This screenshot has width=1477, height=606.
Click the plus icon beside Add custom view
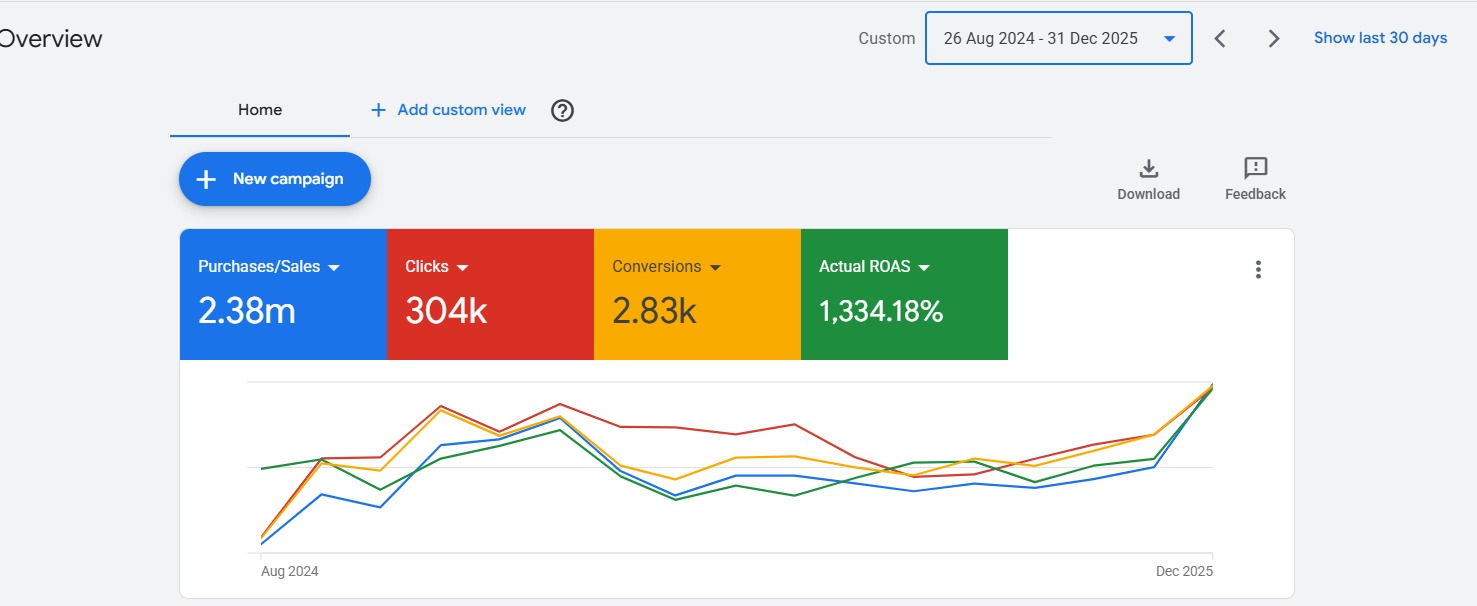point(378,110)
